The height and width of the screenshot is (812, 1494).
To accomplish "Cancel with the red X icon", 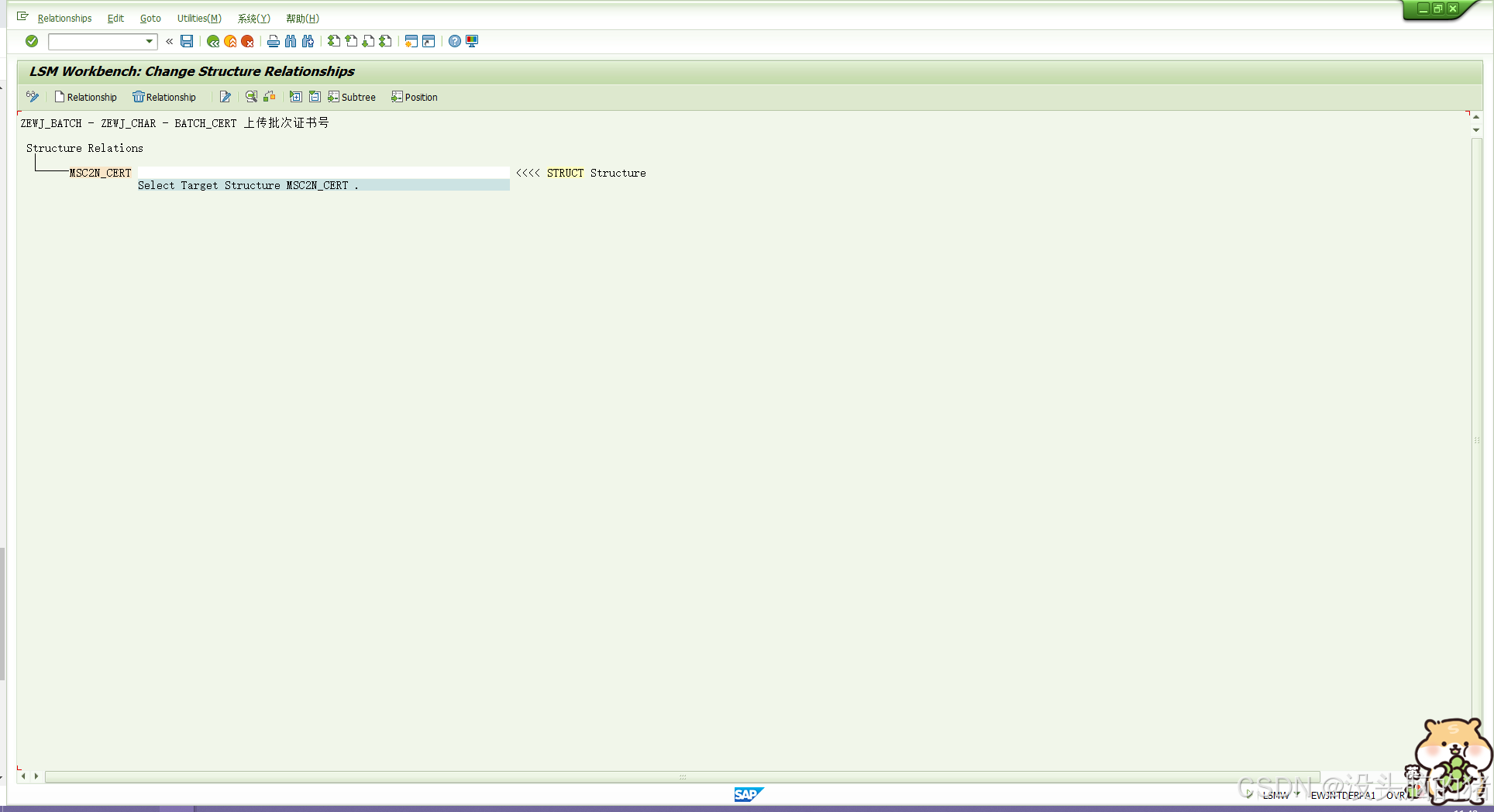I will coord(247,41).
